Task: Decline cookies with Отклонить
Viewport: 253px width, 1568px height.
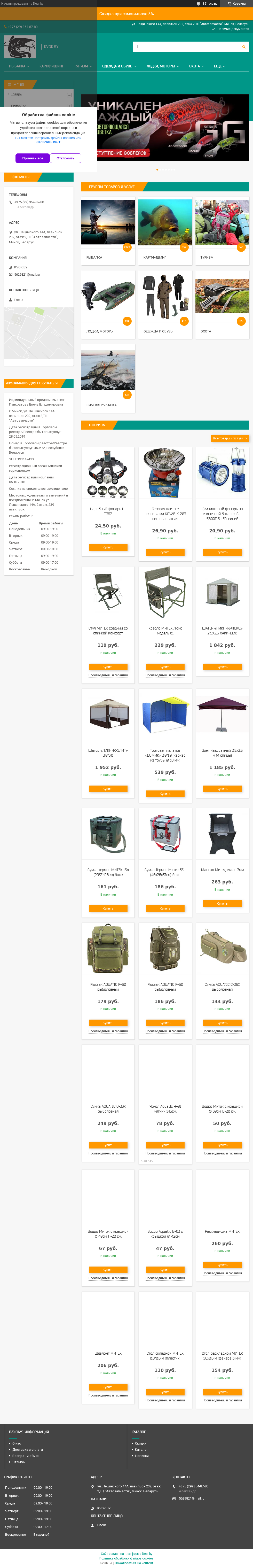Action: click(x=66, y=158)
